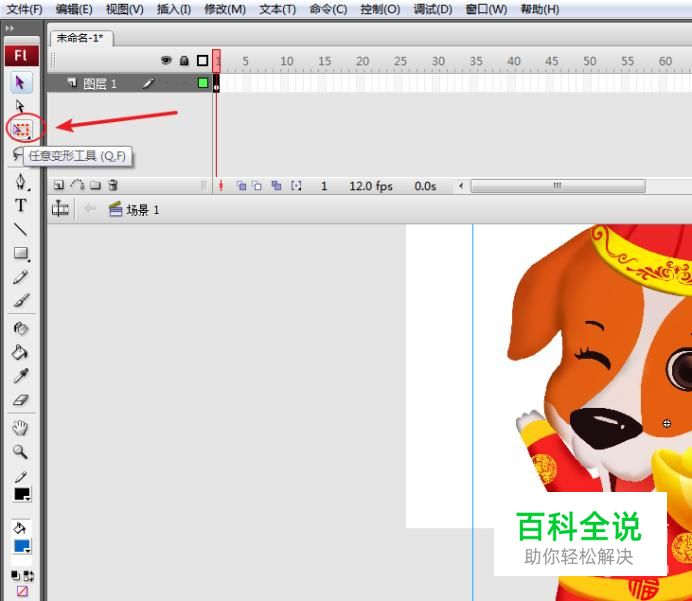Select the white arrow Subselection tool
Screen dimensions: 692x601
click(20, 106)
